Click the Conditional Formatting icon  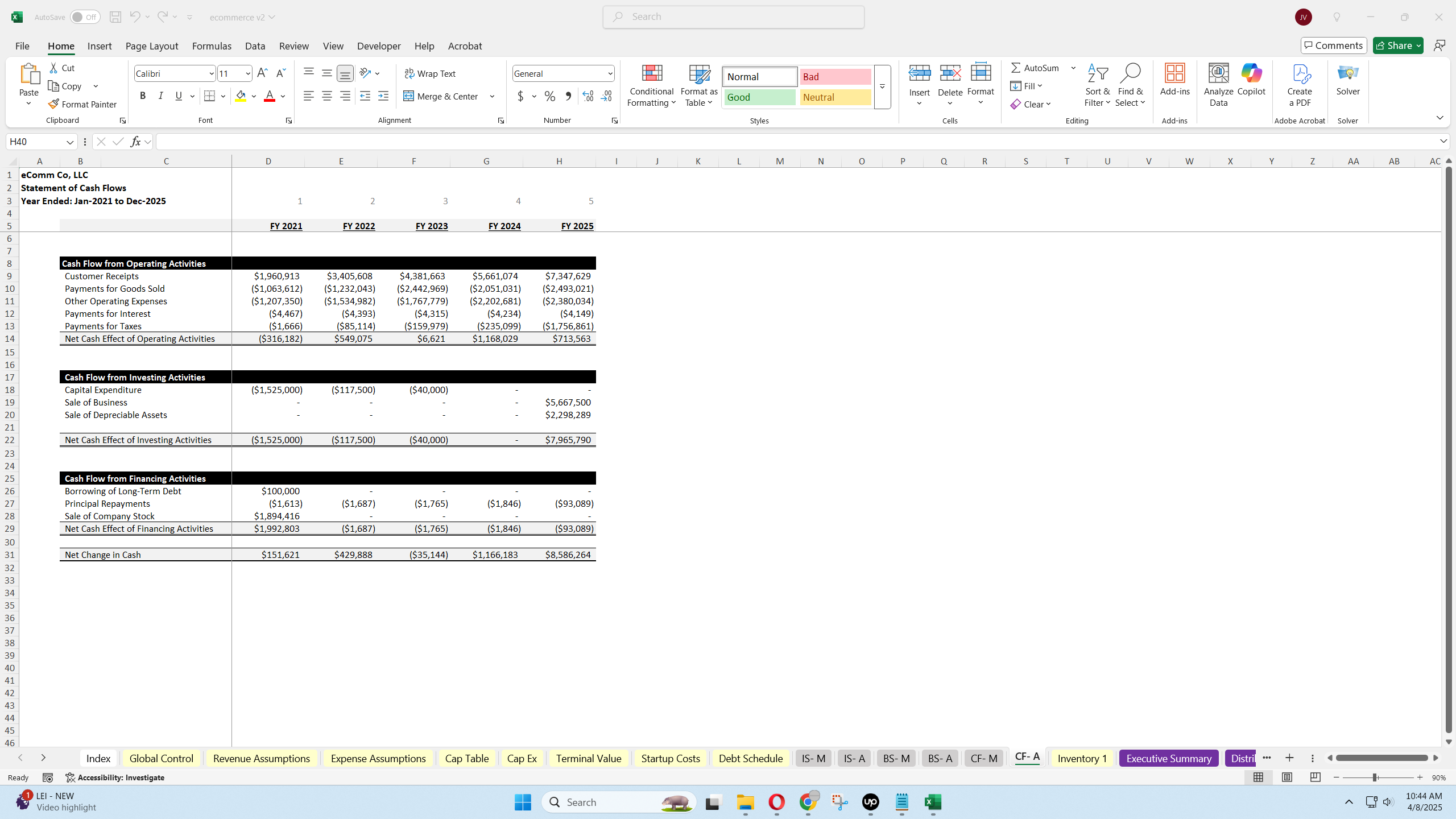pos(652,74)
